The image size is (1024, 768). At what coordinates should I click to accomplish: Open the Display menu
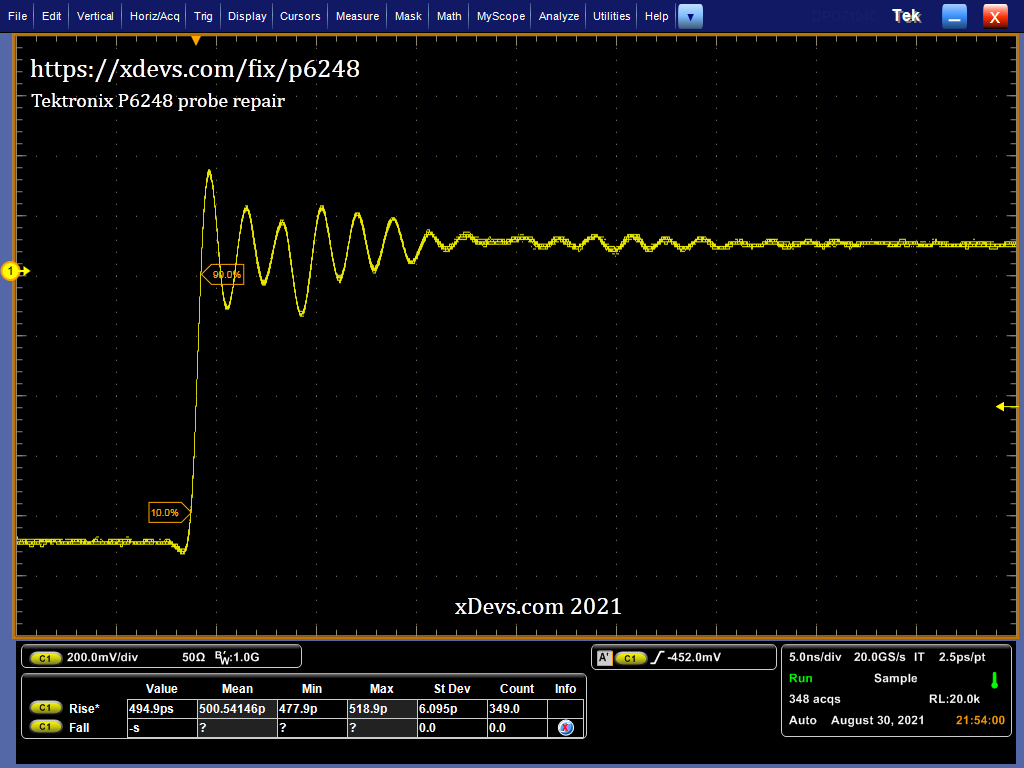[x=247, y=16]
